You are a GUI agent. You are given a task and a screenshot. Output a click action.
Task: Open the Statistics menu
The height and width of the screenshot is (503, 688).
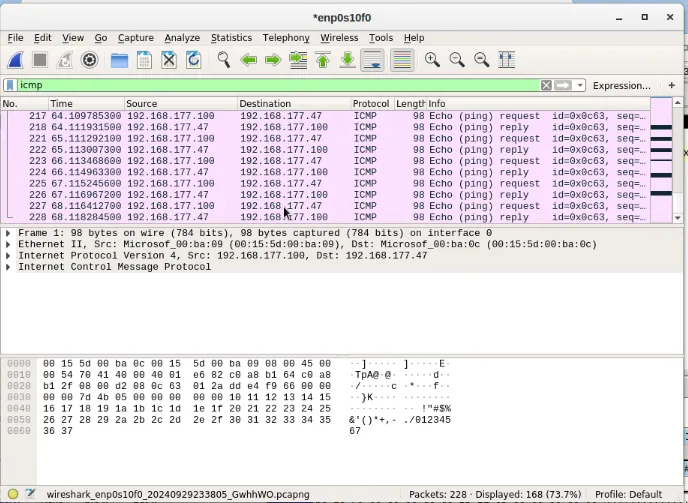pyautogui.click(x=231, y=38)
